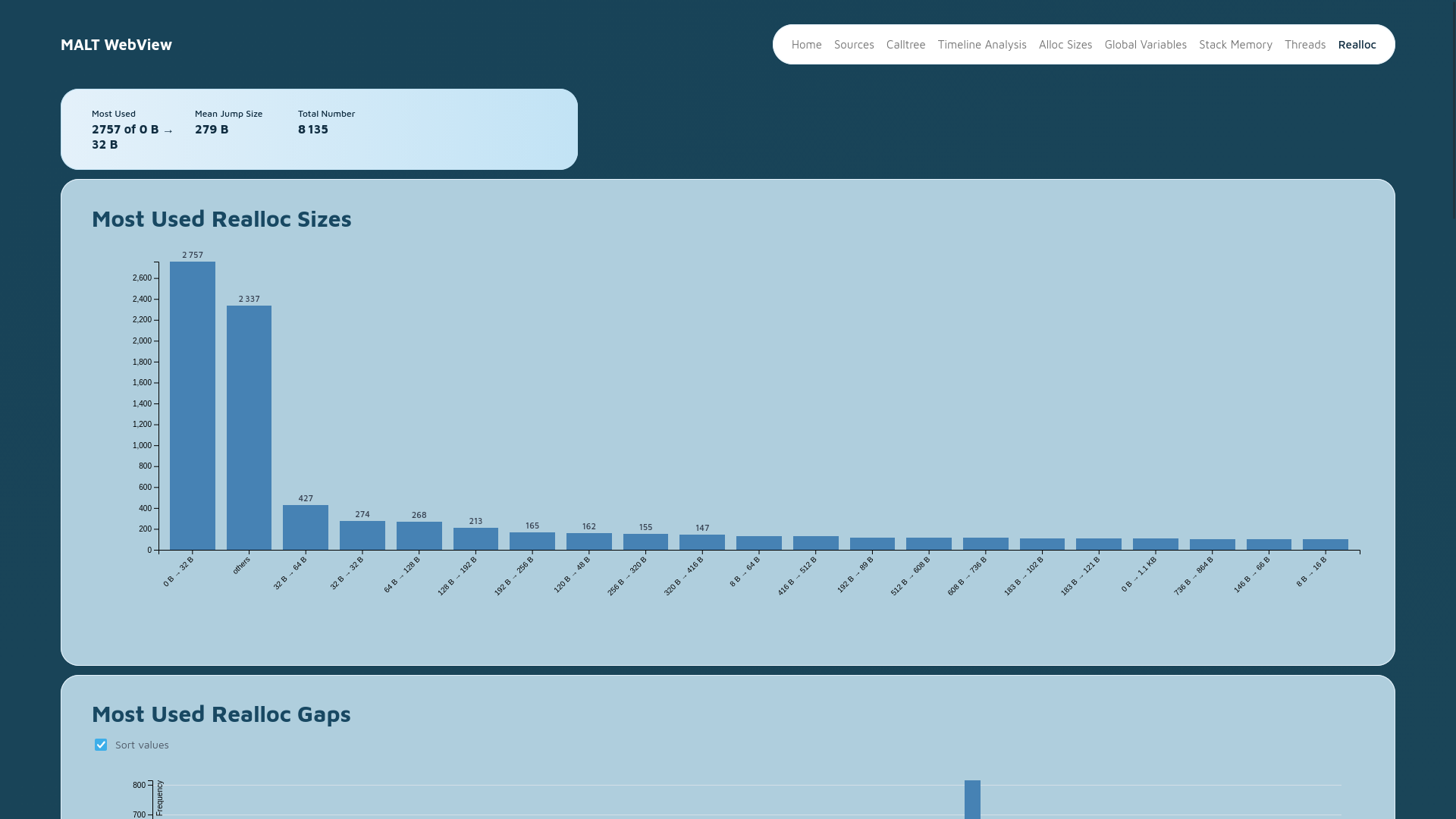Click the tall bar in Realloc Gaps chart
This screenshot has width=1456, height=819.
click(x=972, y=799)
